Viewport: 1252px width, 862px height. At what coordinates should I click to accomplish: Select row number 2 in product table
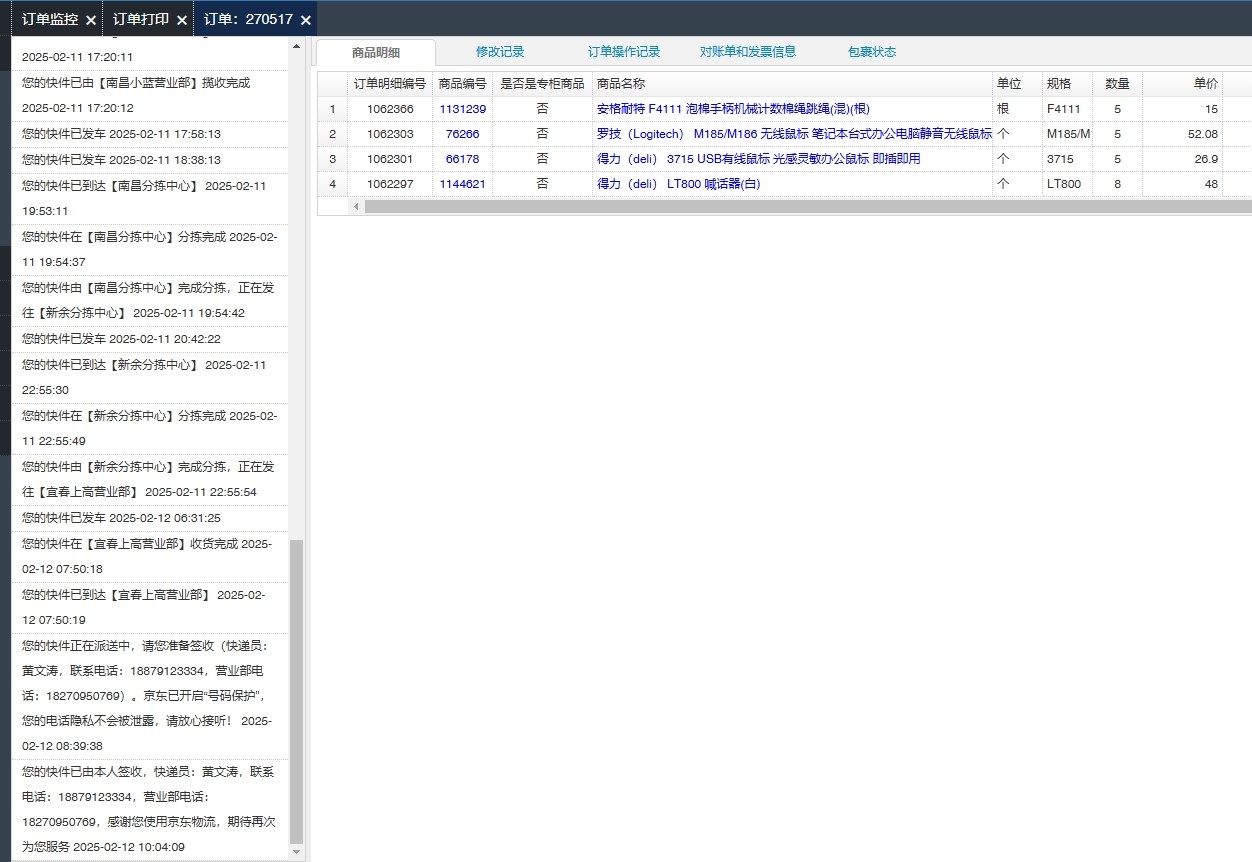[332, 134]
